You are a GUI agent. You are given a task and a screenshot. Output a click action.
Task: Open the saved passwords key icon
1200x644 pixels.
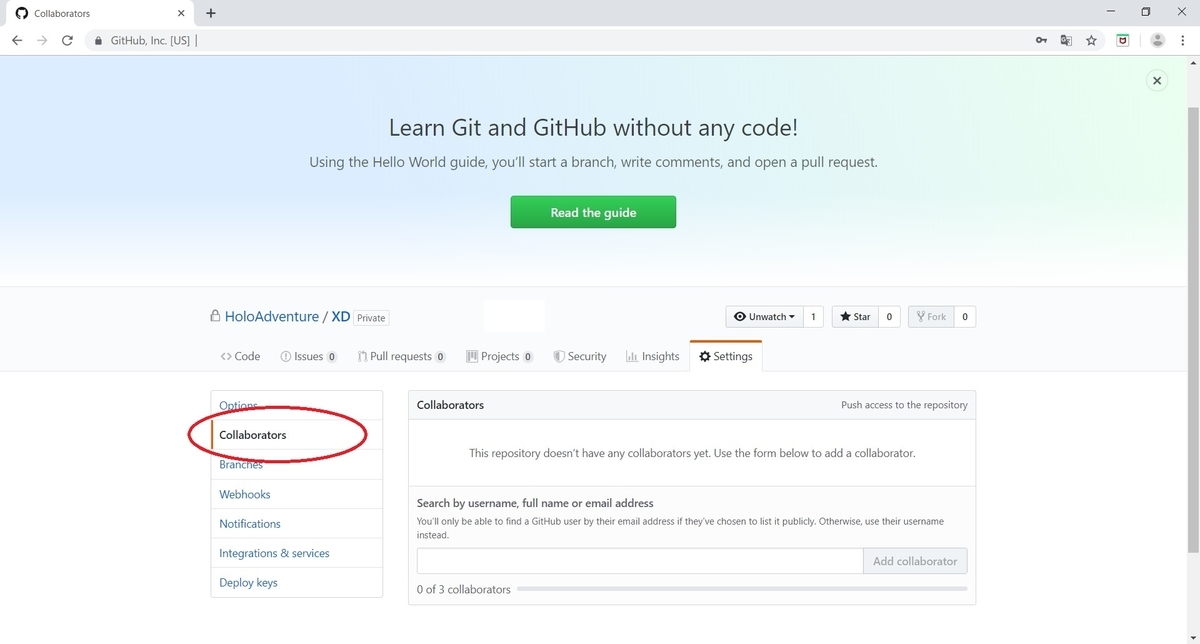tap(1041, 41)
